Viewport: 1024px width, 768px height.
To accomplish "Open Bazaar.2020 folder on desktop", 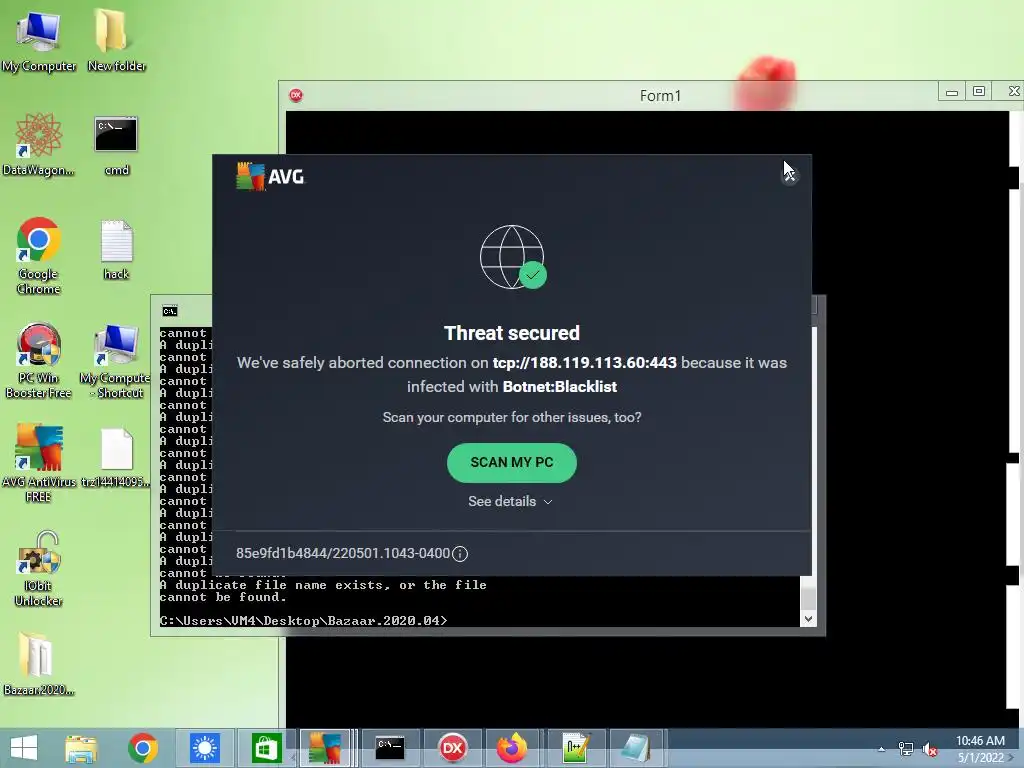I will point(39,664).
